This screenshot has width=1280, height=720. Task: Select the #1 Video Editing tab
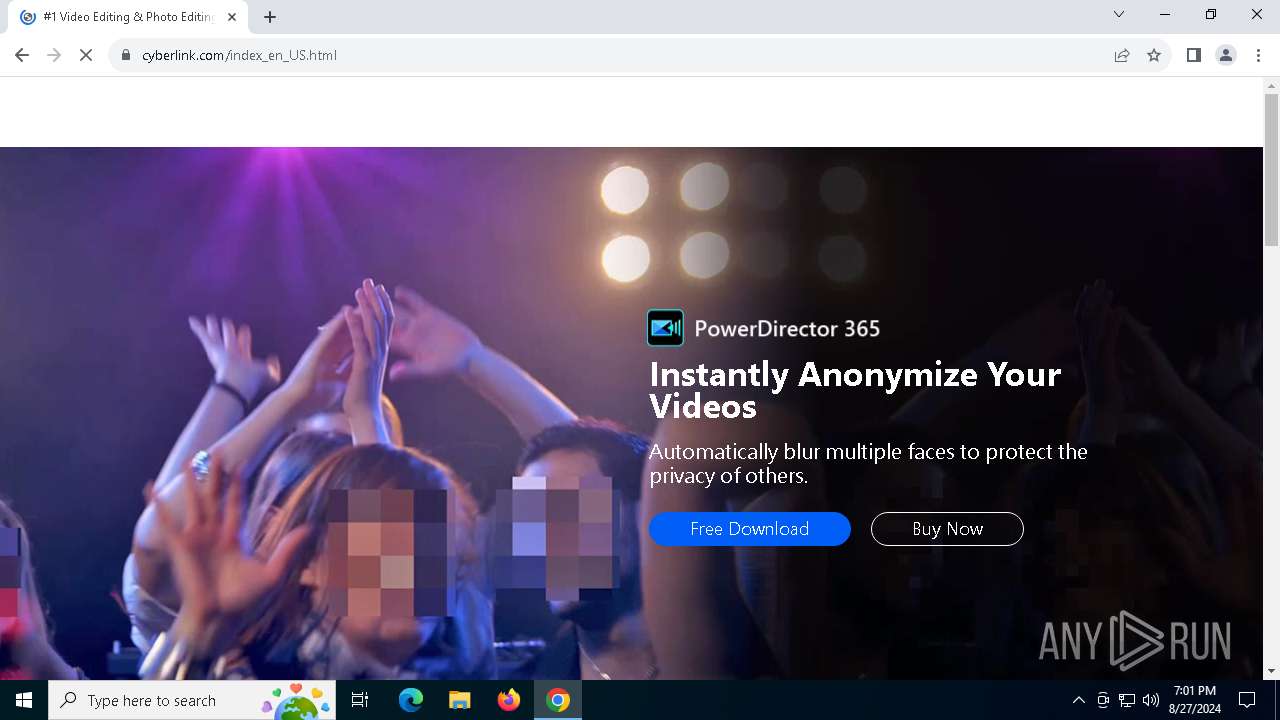128,17
